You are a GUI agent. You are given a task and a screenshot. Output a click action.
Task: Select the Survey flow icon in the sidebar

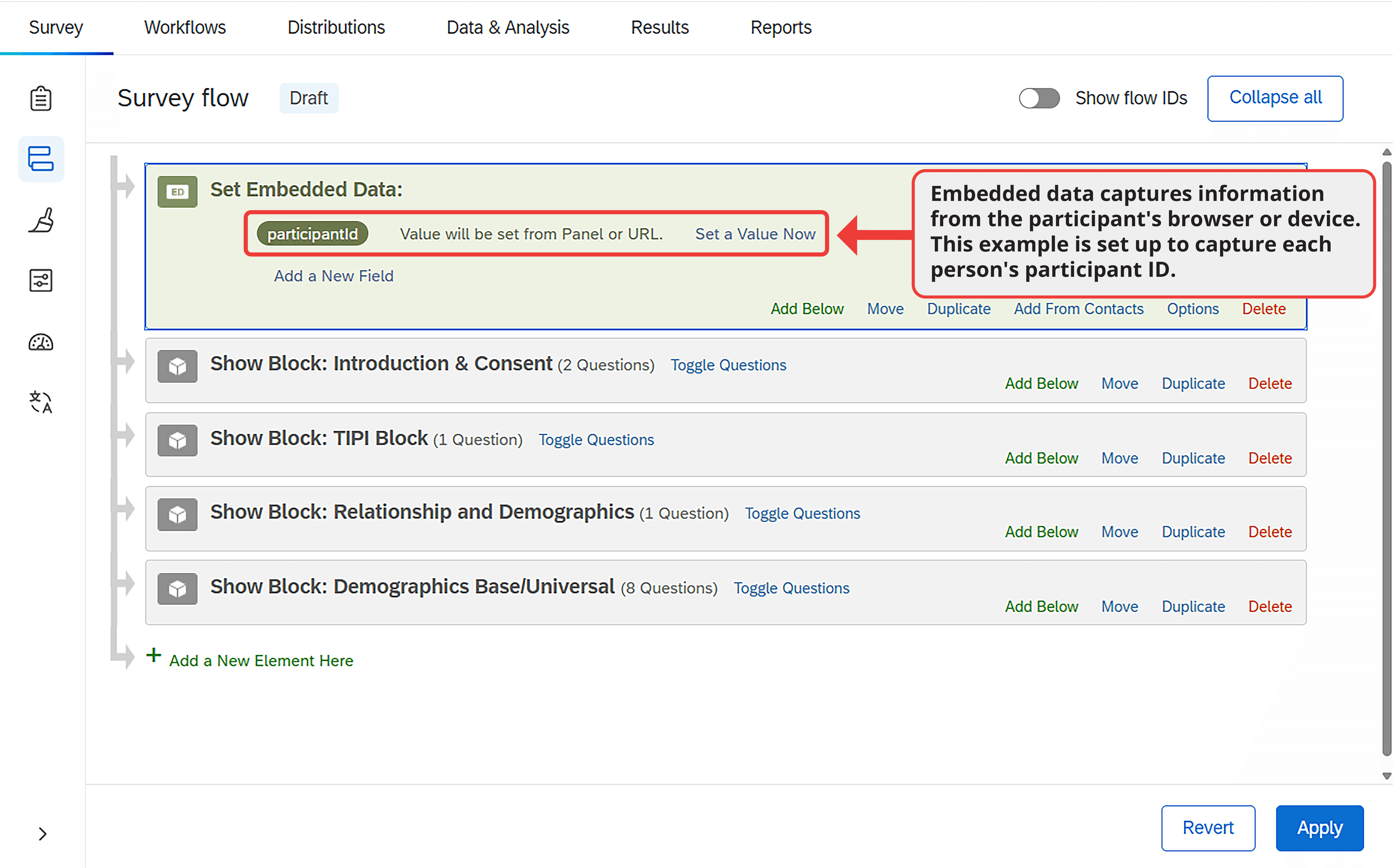pyautogui.click(x=41, y=159)
